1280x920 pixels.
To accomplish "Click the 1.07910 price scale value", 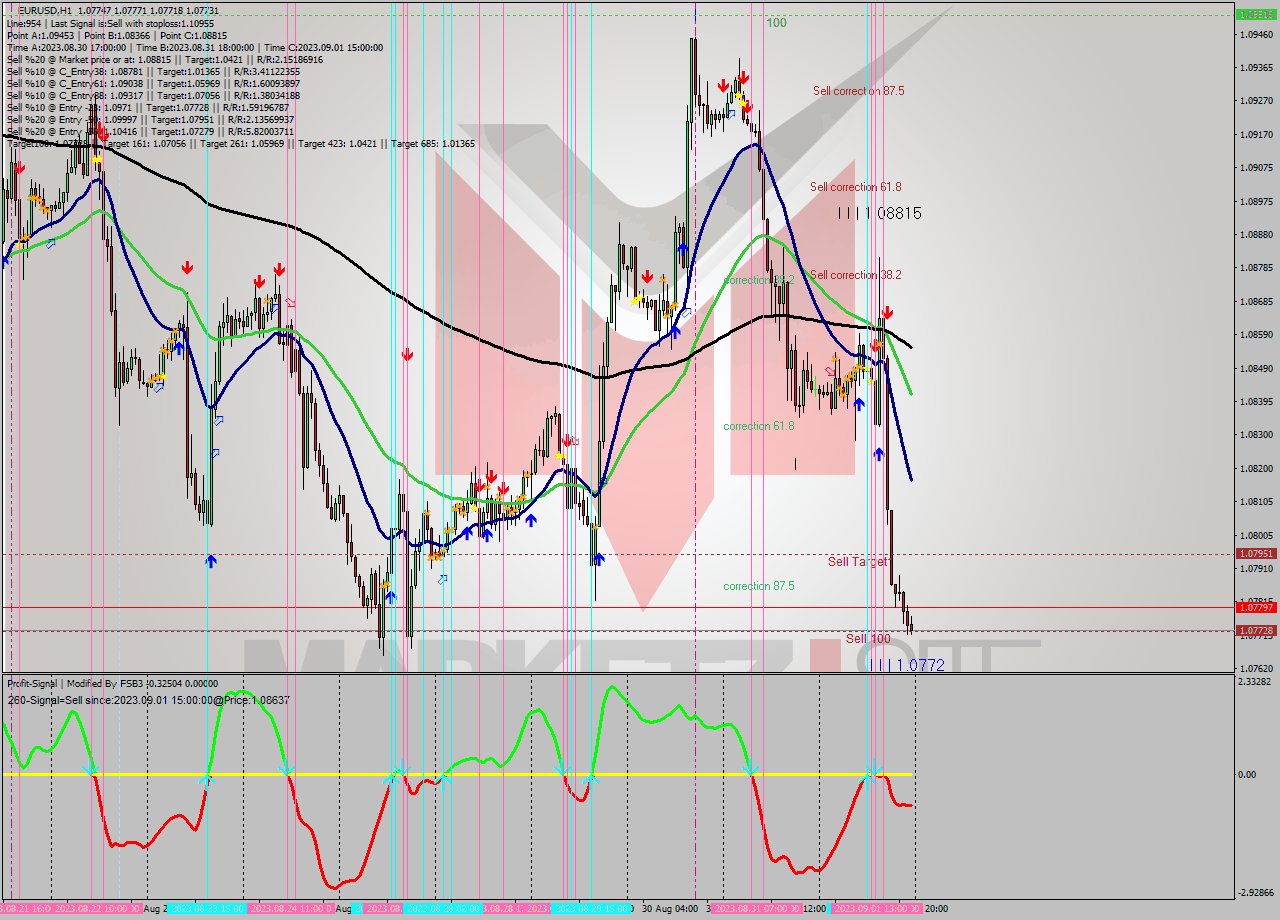I will [1256, 568].
